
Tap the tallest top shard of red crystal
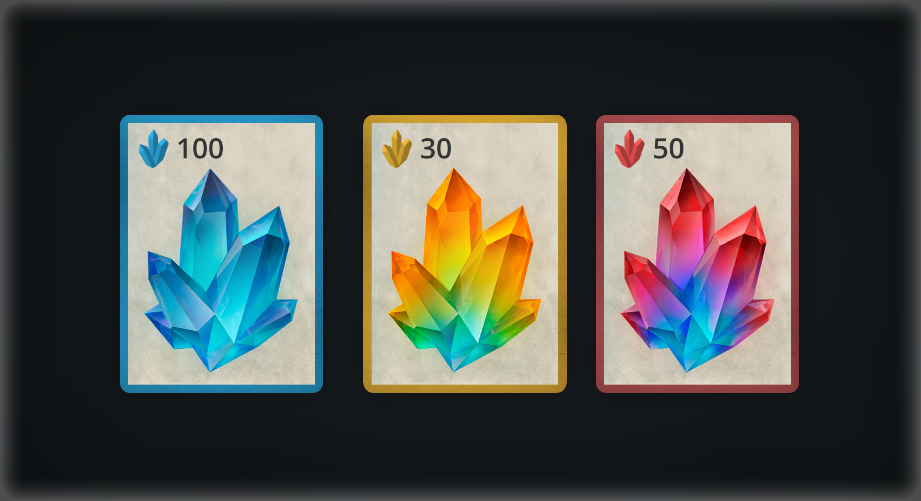tap(686, 223)
